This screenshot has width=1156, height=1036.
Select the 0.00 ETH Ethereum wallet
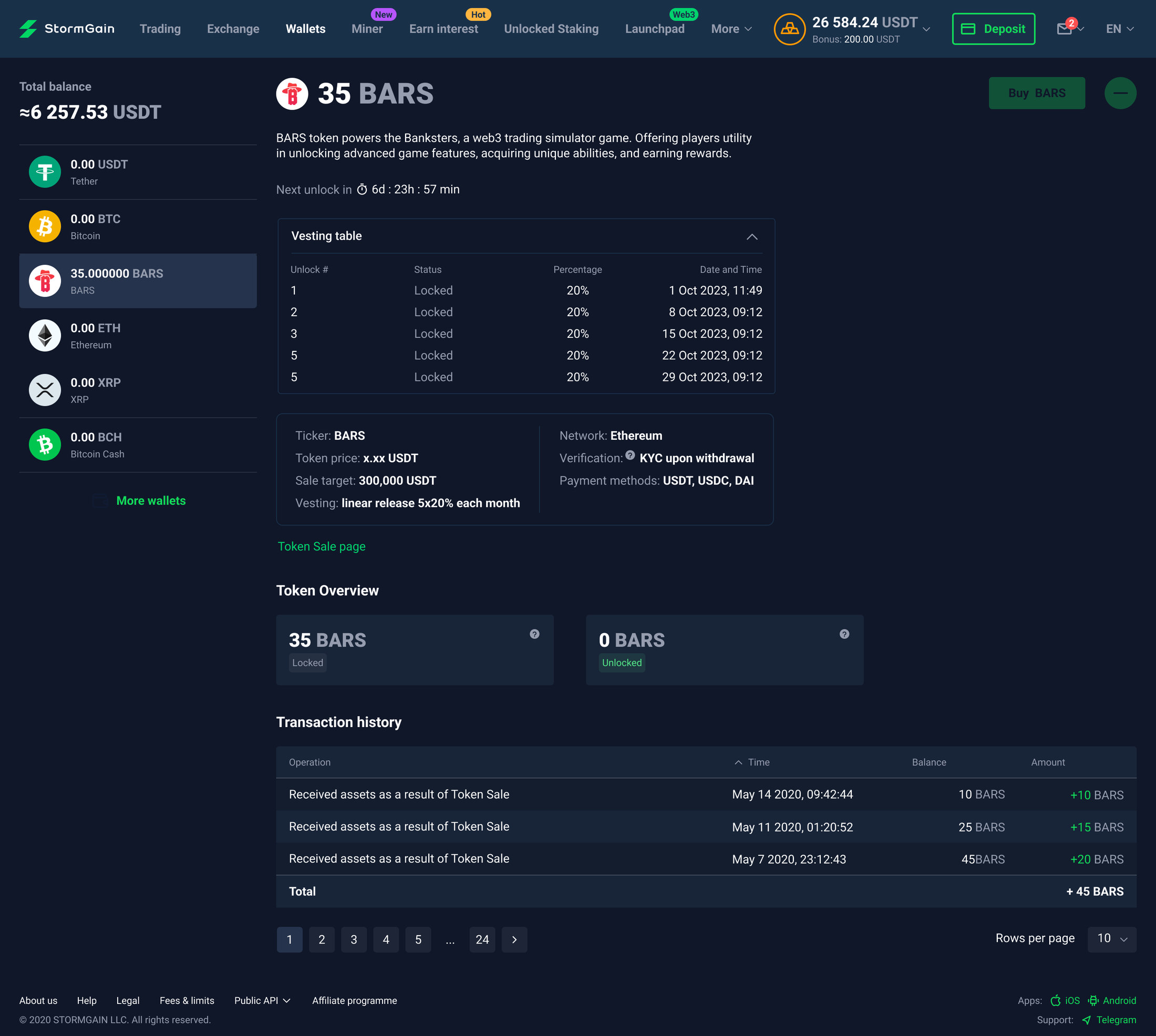(x=138, y=335)
